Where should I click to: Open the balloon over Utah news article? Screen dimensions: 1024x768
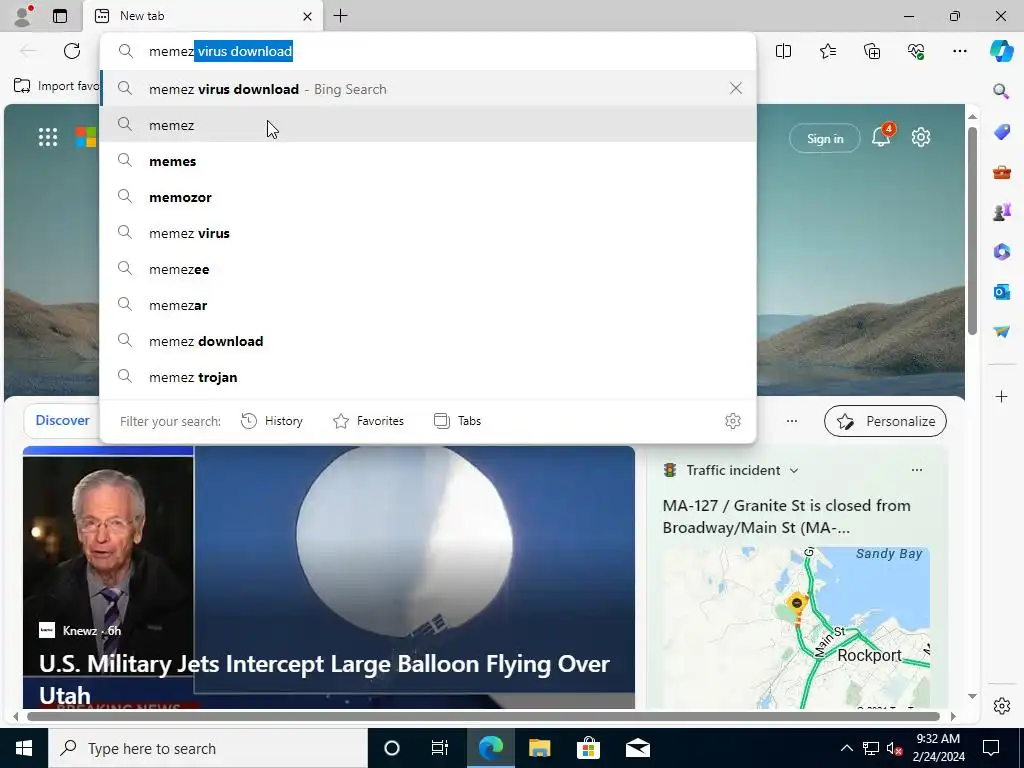329,577
